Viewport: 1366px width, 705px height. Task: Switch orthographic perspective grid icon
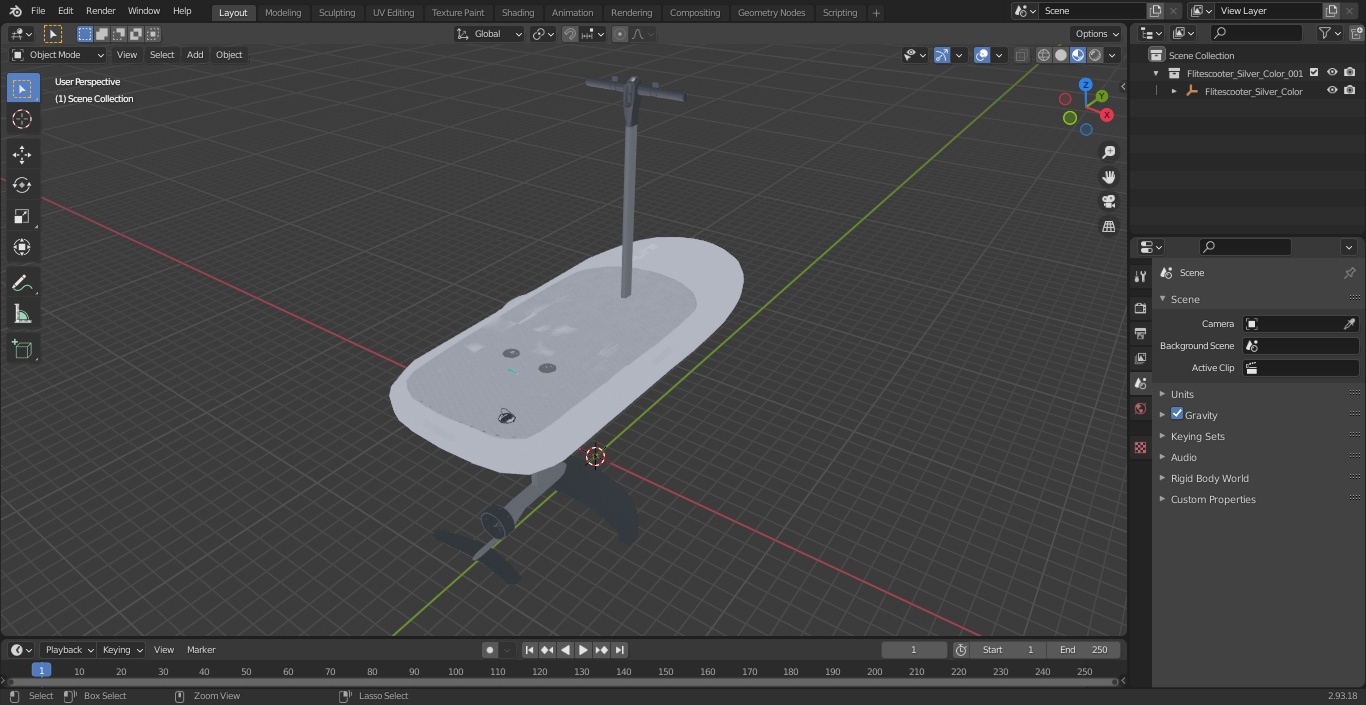(x=1108, y=227)
